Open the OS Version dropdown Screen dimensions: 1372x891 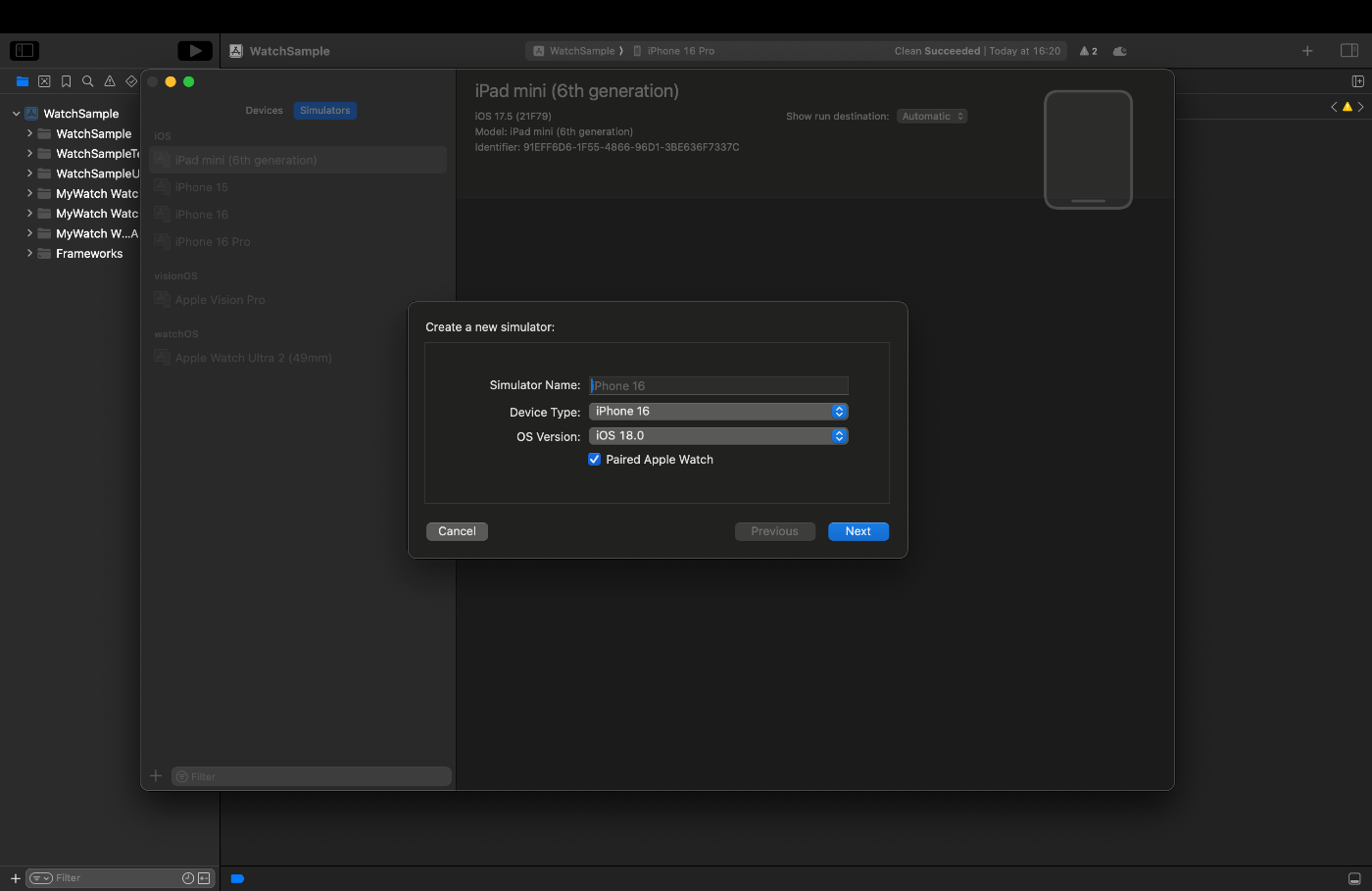click(718, 436)
